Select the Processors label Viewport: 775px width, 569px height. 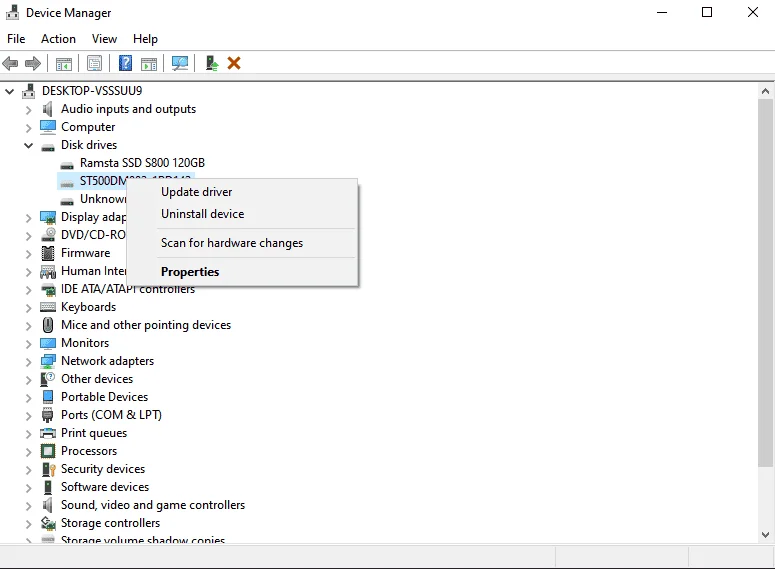point(89,451)
